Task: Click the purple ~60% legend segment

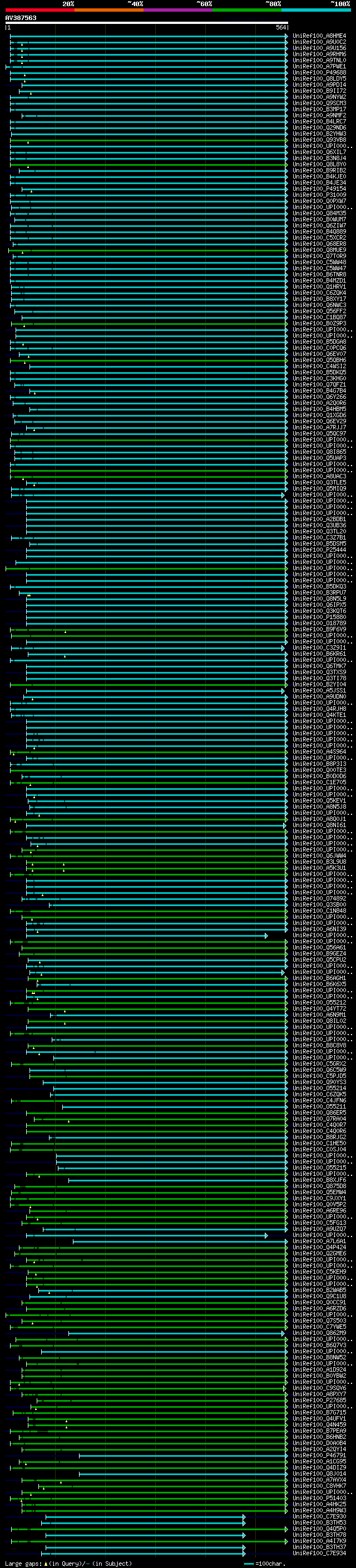Action: point(177,10)
